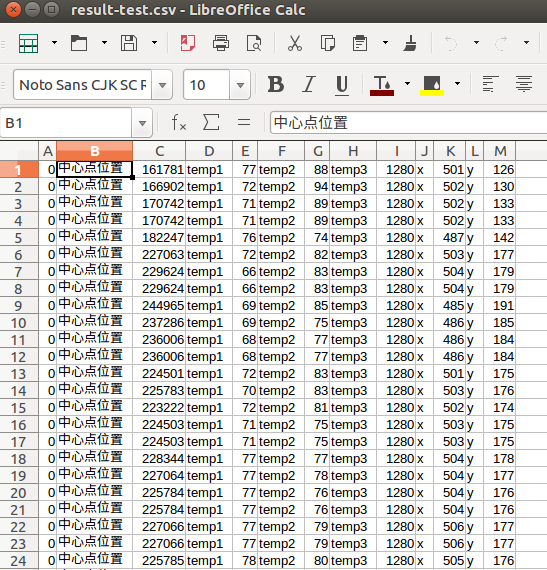Click the Open file folder icon
Viewport: 547px width, 570px height.
coord(79,43)
